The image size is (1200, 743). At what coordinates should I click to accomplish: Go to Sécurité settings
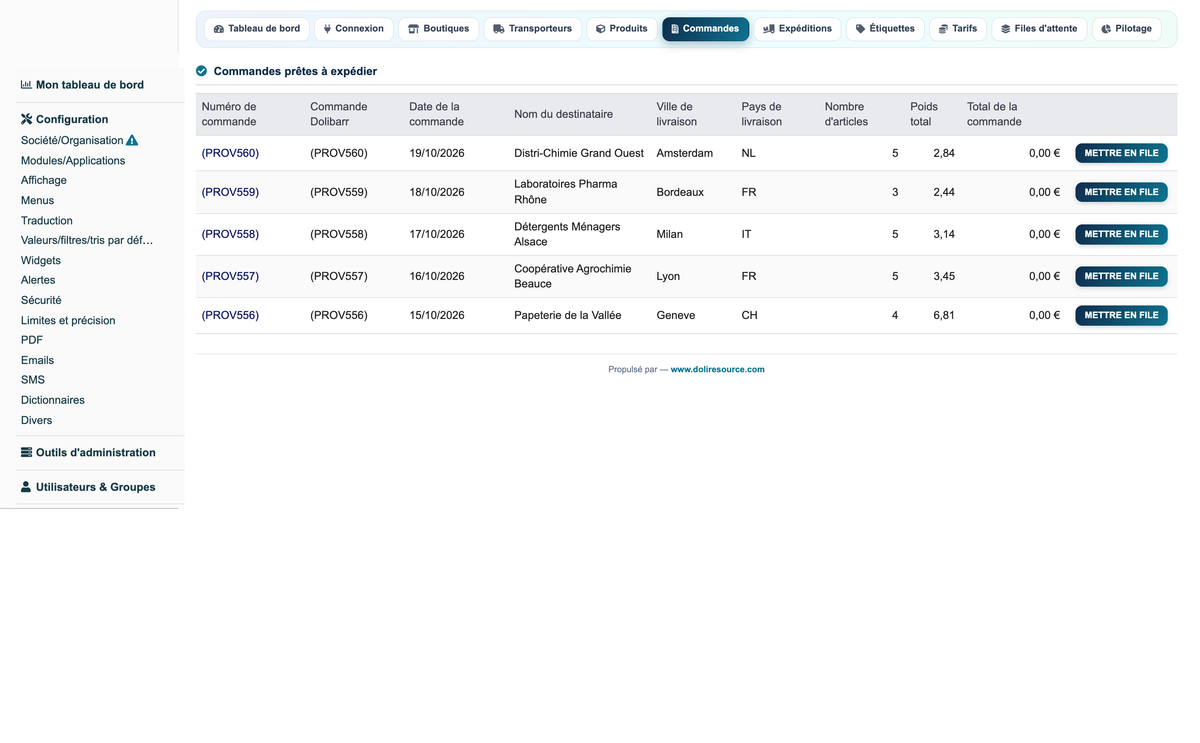[41, 301]
